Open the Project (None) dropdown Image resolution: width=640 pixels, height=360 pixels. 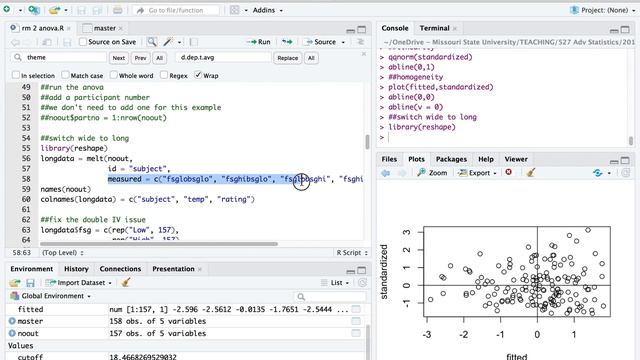coord(603,10)
